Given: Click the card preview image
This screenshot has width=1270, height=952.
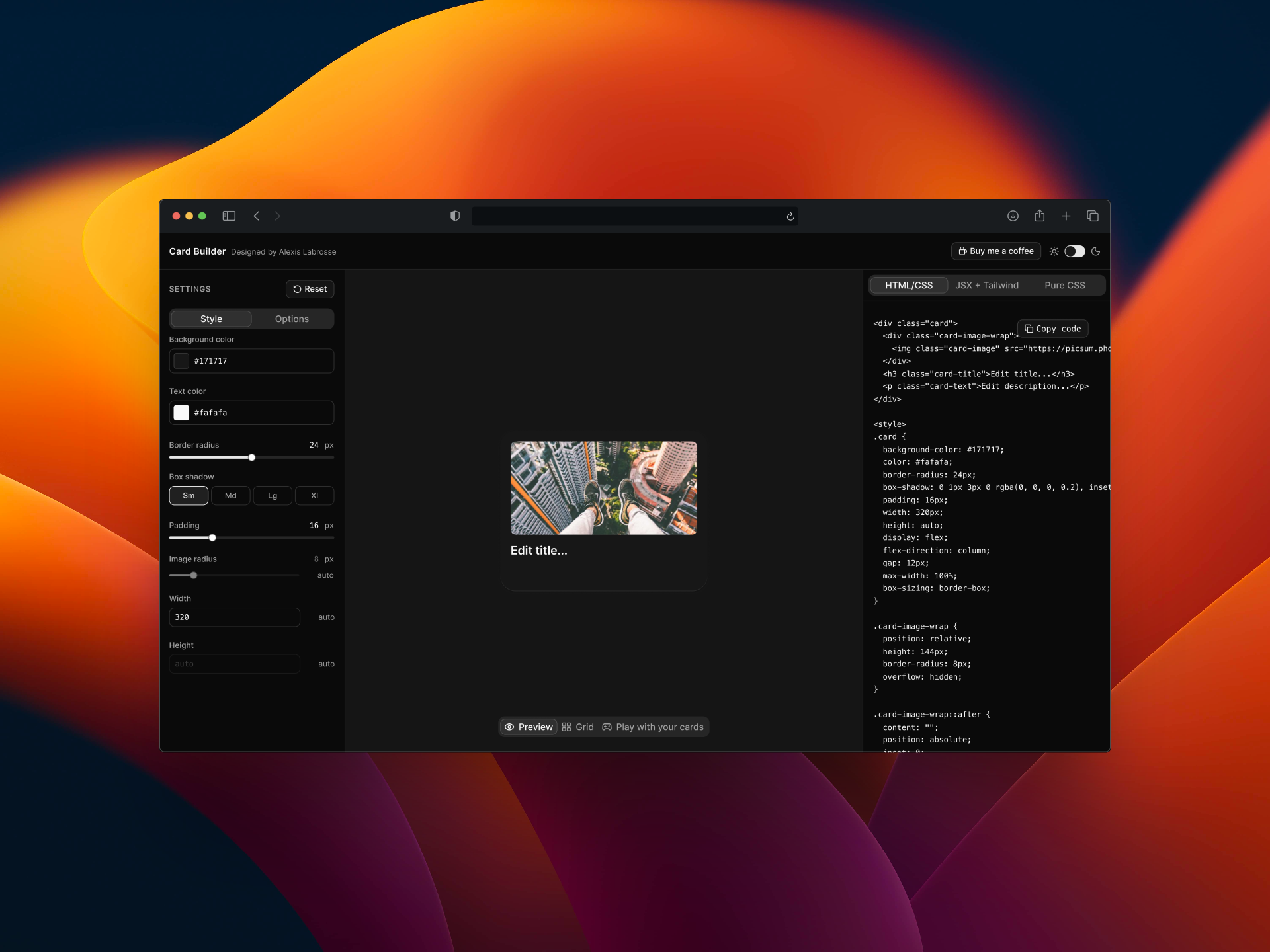Looking at the screenshot, I should tap(604, 488).
